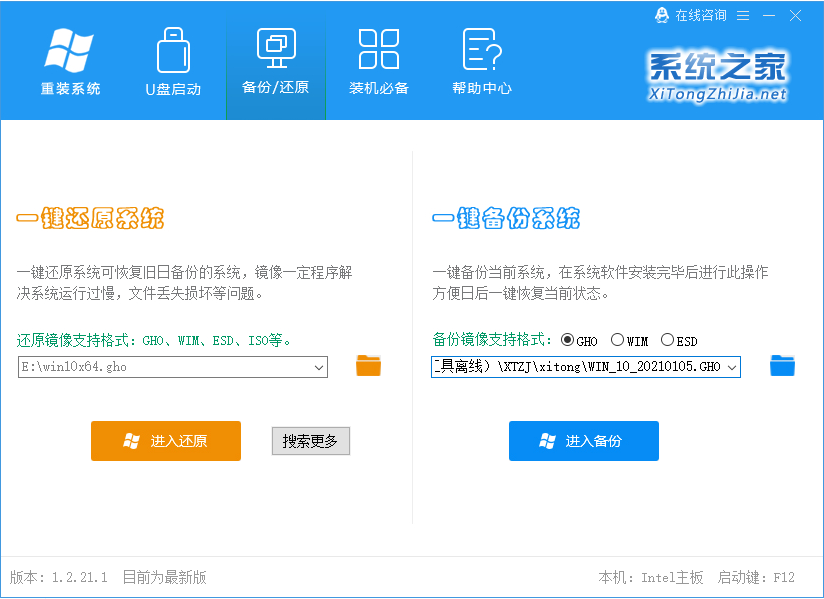Open the 帮助中心 (Help Center) icon
The height and width of the screenshot is (599, 824).
point(482,60)
